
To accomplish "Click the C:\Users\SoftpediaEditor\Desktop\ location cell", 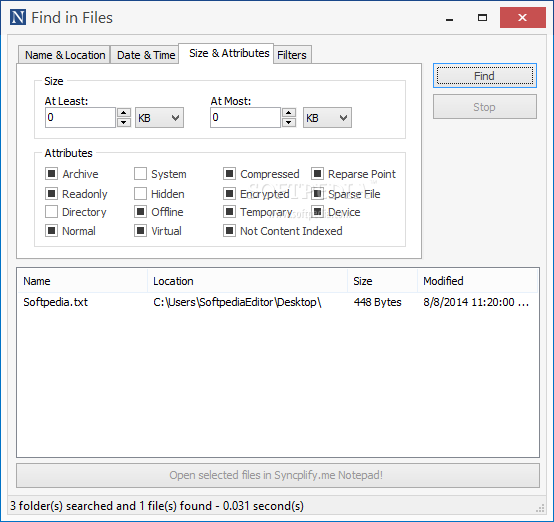I will [x=237, y=302].
